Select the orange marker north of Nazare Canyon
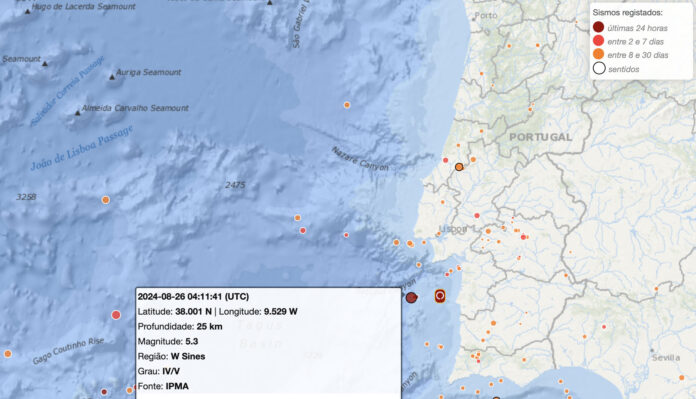This screenshot has width=696, height=399. (x=347, y=105)
